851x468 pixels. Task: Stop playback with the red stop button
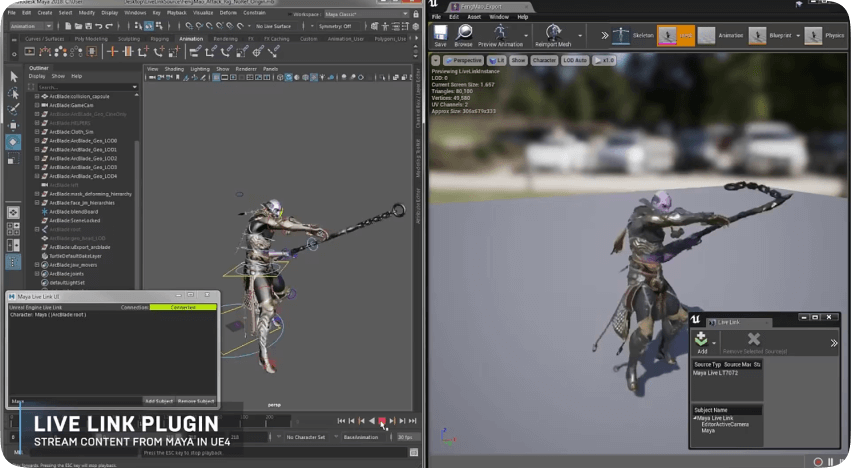(382, 421)
